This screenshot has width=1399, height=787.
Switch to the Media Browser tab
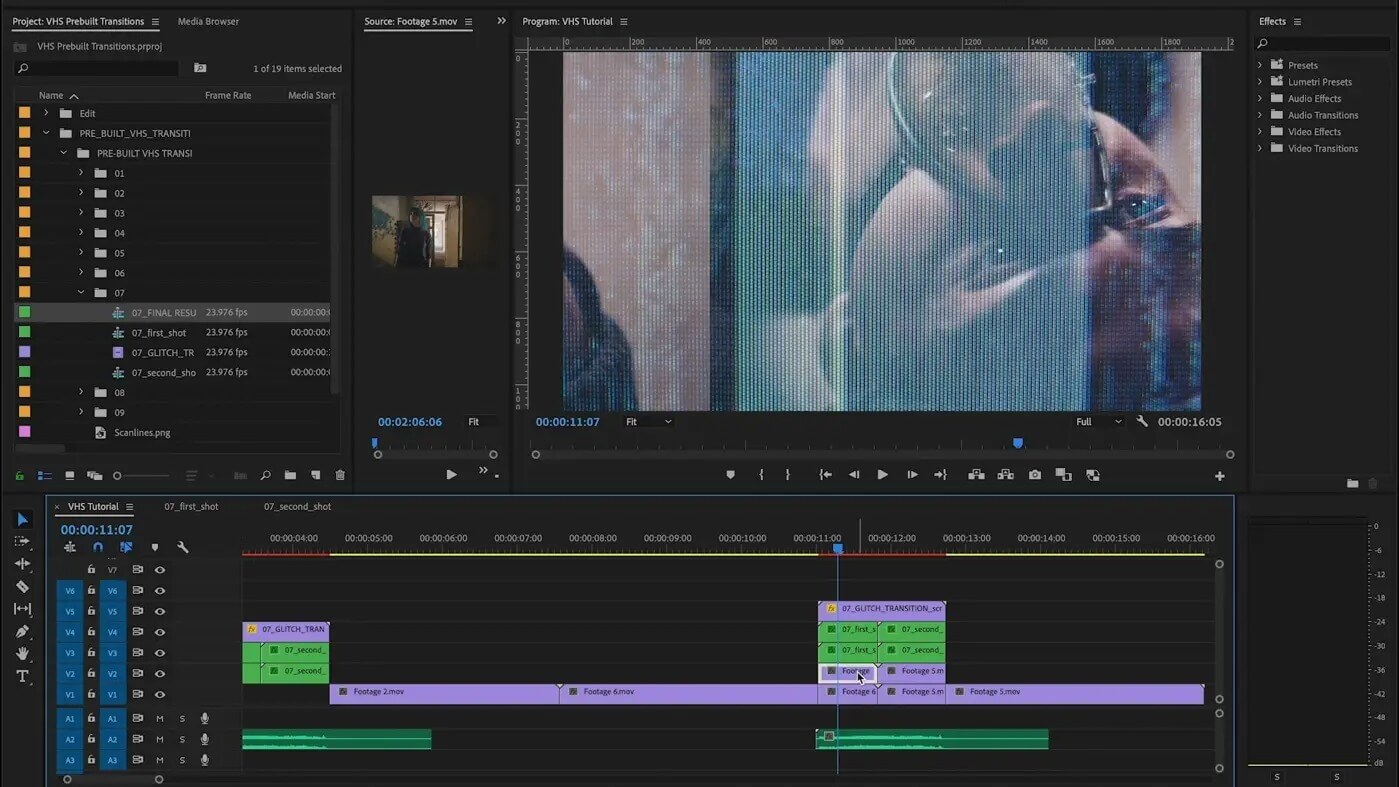click(208, 21)
